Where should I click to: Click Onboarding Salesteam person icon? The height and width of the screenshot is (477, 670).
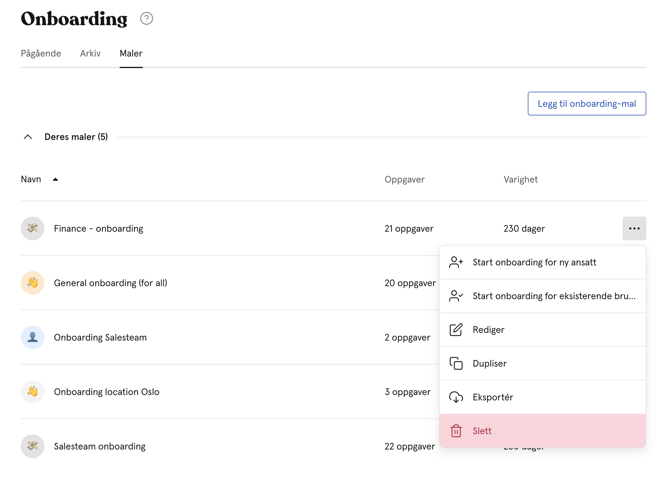coord(32,337)
